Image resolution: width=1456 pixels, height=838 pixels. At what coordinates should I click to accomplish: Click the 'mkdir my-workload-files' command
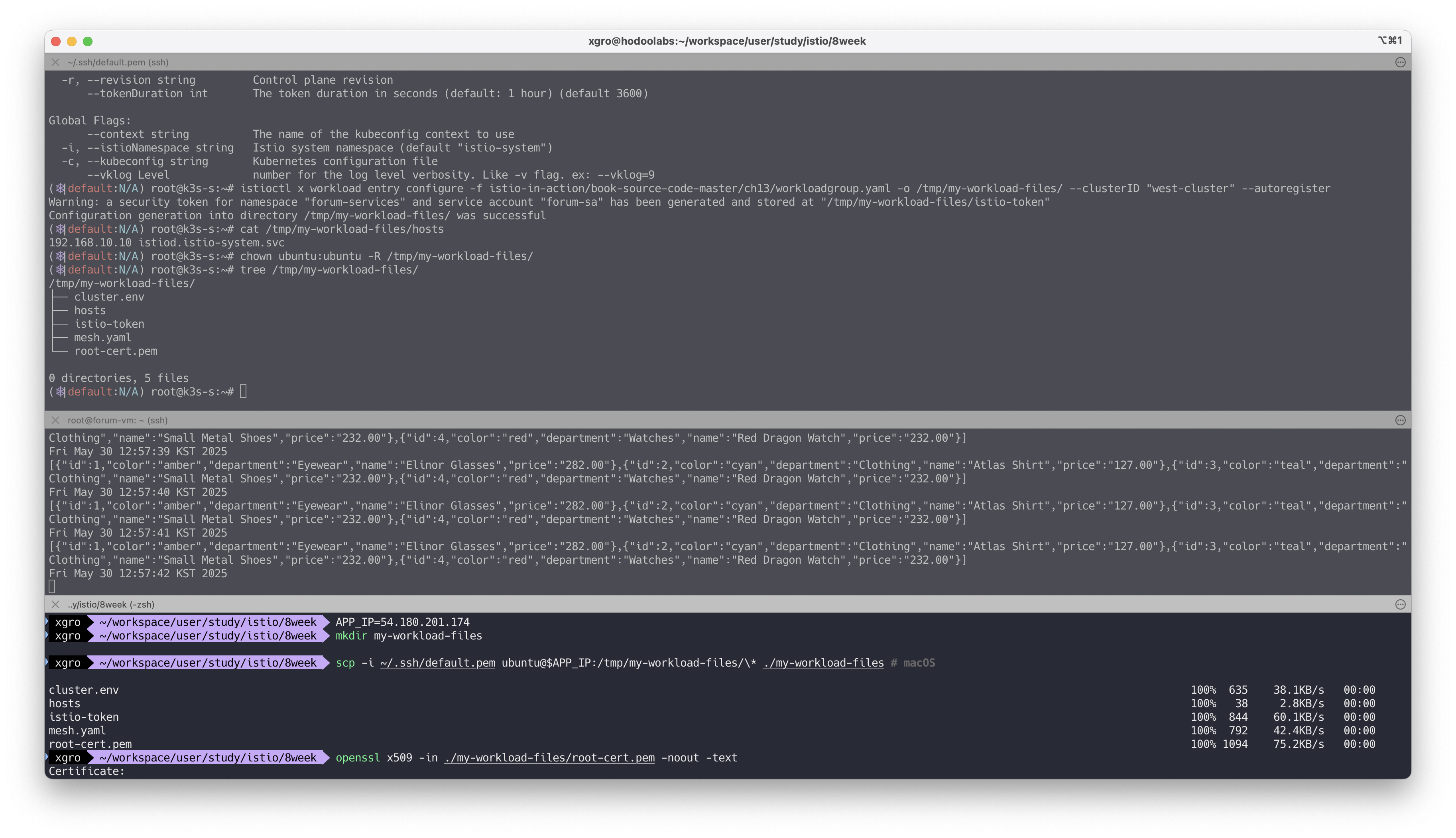coord(409,636)
